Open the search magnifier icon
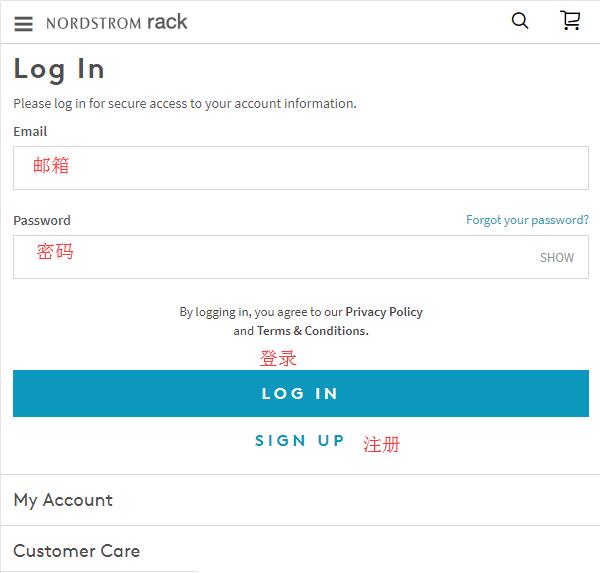The width and height of the screenshot is (600, 573). coord(520,21)
